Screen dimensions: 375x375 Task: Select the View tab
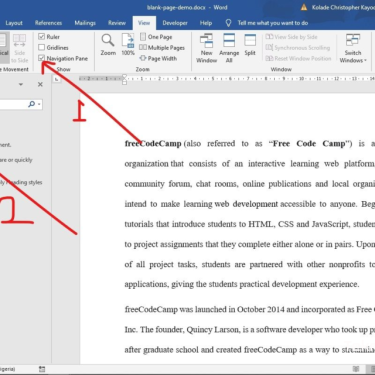pos(144,23)
